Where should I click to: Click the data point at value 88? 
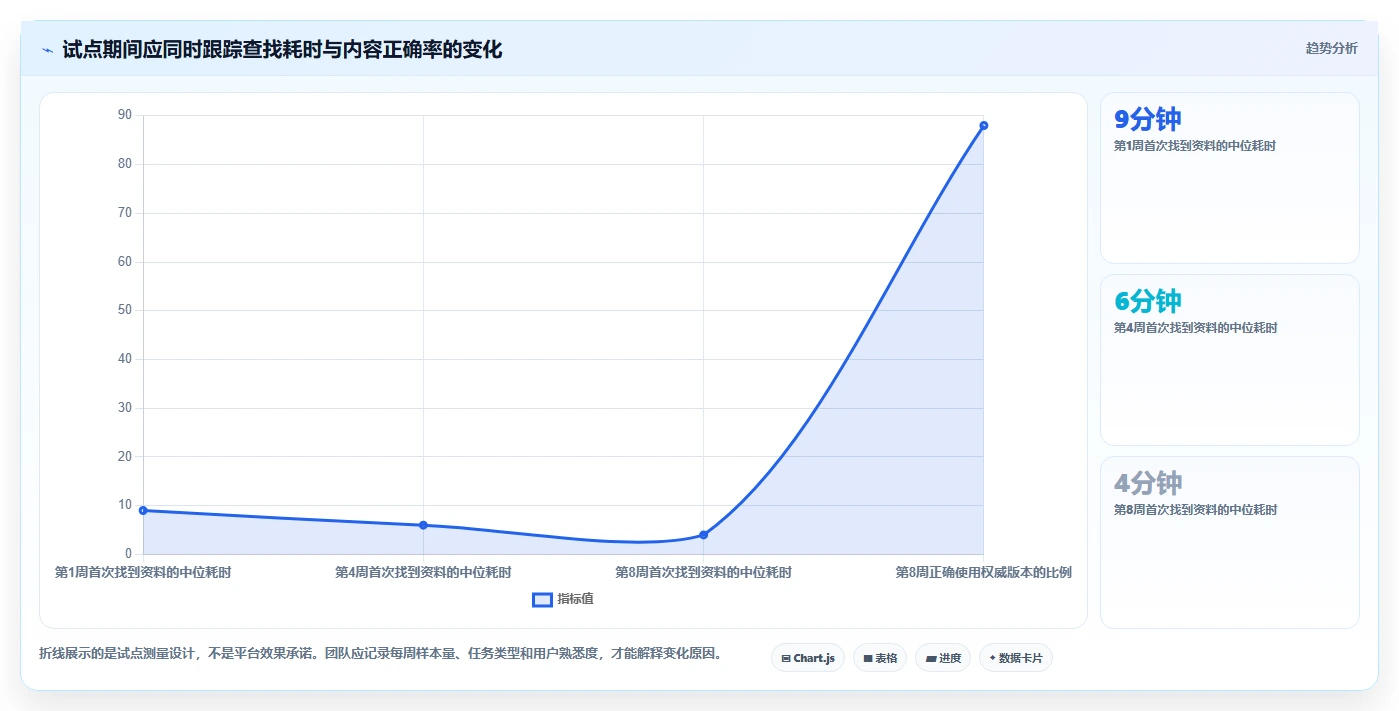pos(984,126)
